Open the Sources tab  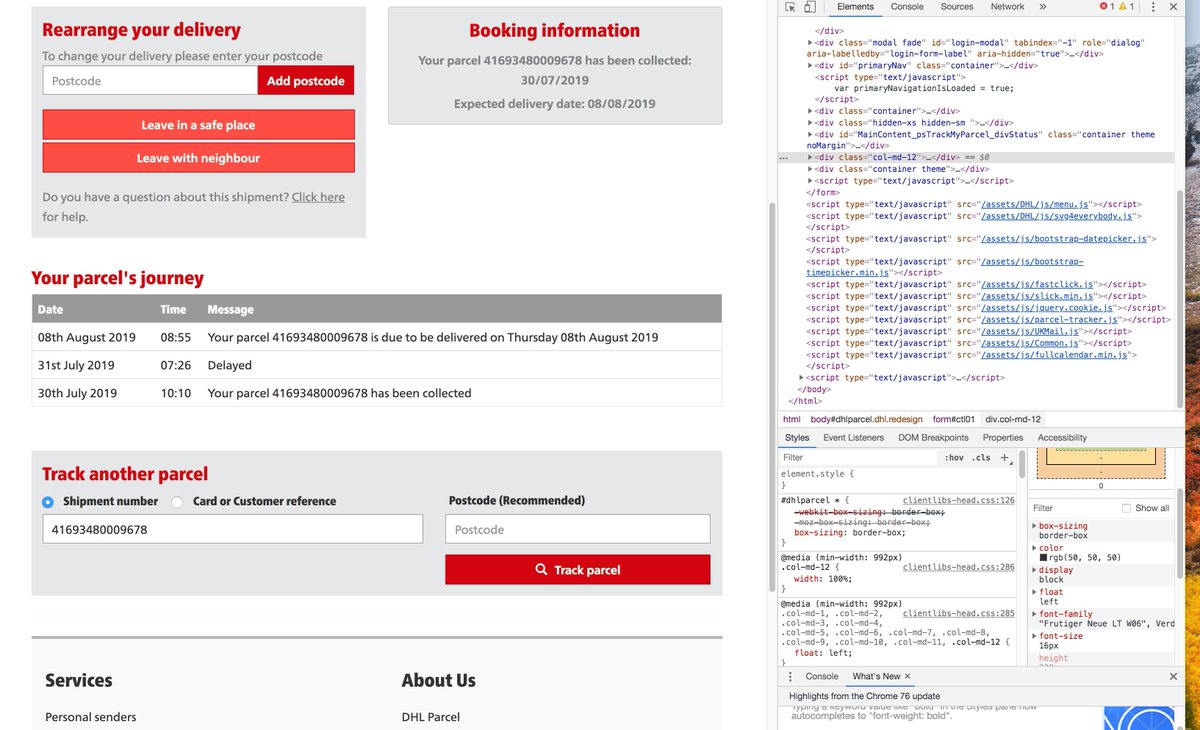(x=957, y=7)
